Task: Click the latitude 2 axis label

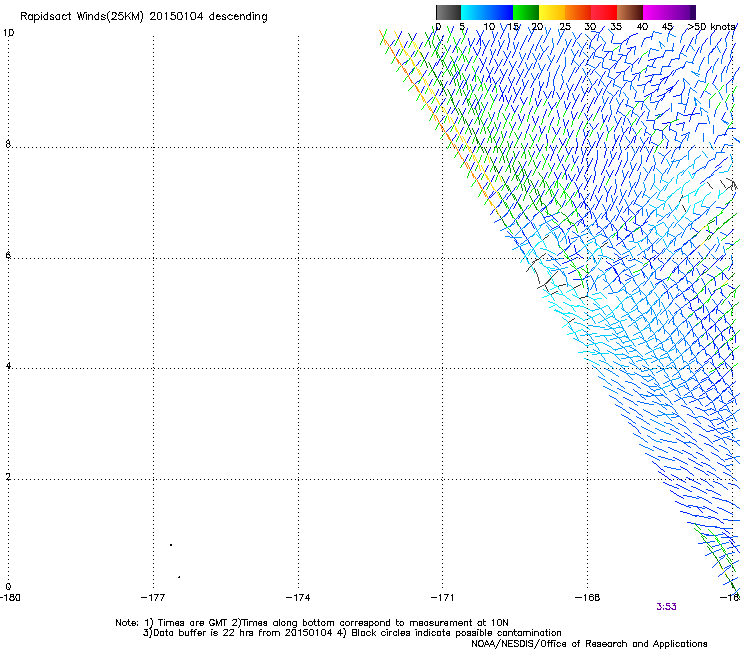Action: coord(8,477)
